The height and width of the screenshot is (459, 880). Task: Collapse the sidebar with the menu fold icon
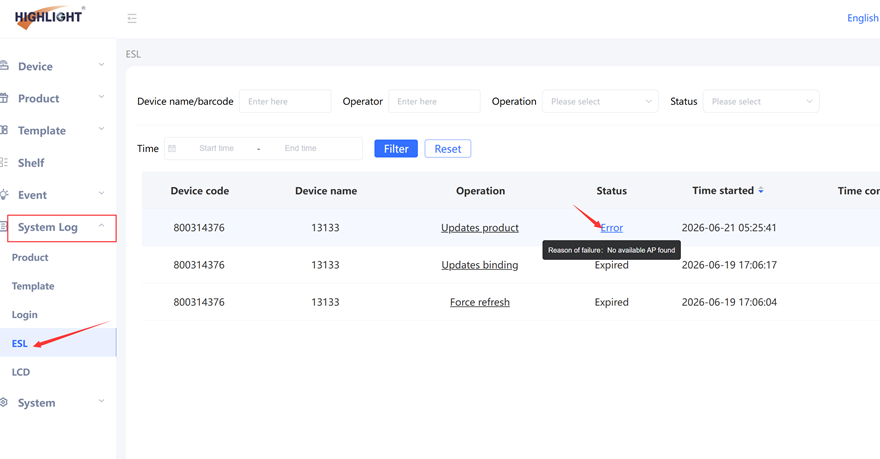132,19
